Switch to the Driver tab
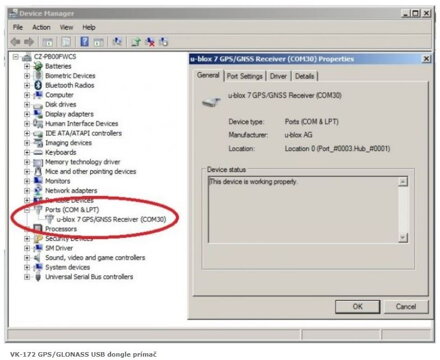The height and width of the screenshot is (360, 440). click(x=278, y=76)
